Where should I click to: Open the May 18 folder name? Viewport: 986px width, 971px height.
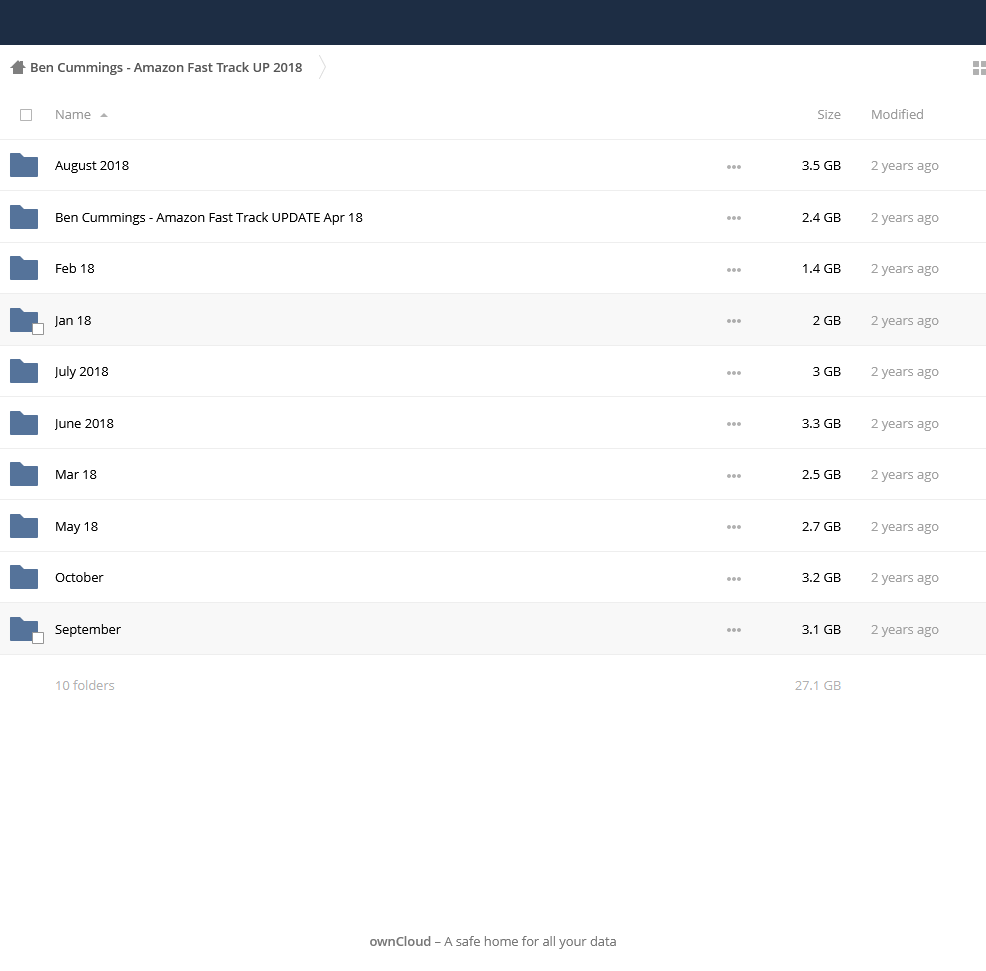point(77,527)
